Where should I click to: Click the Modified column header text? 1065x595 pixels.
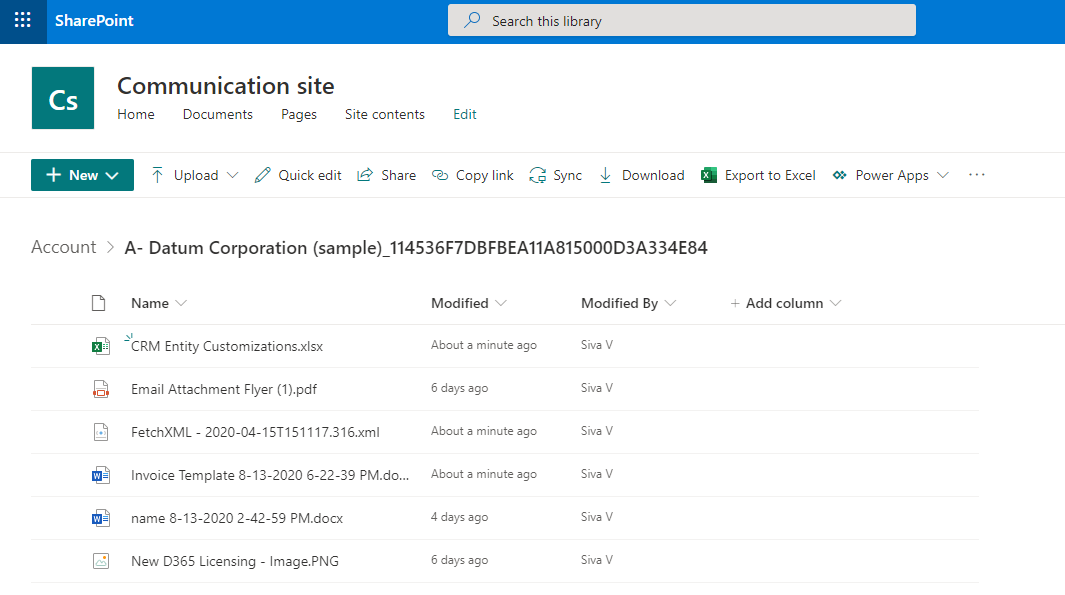pyautogui.click(x=460, y=304)
